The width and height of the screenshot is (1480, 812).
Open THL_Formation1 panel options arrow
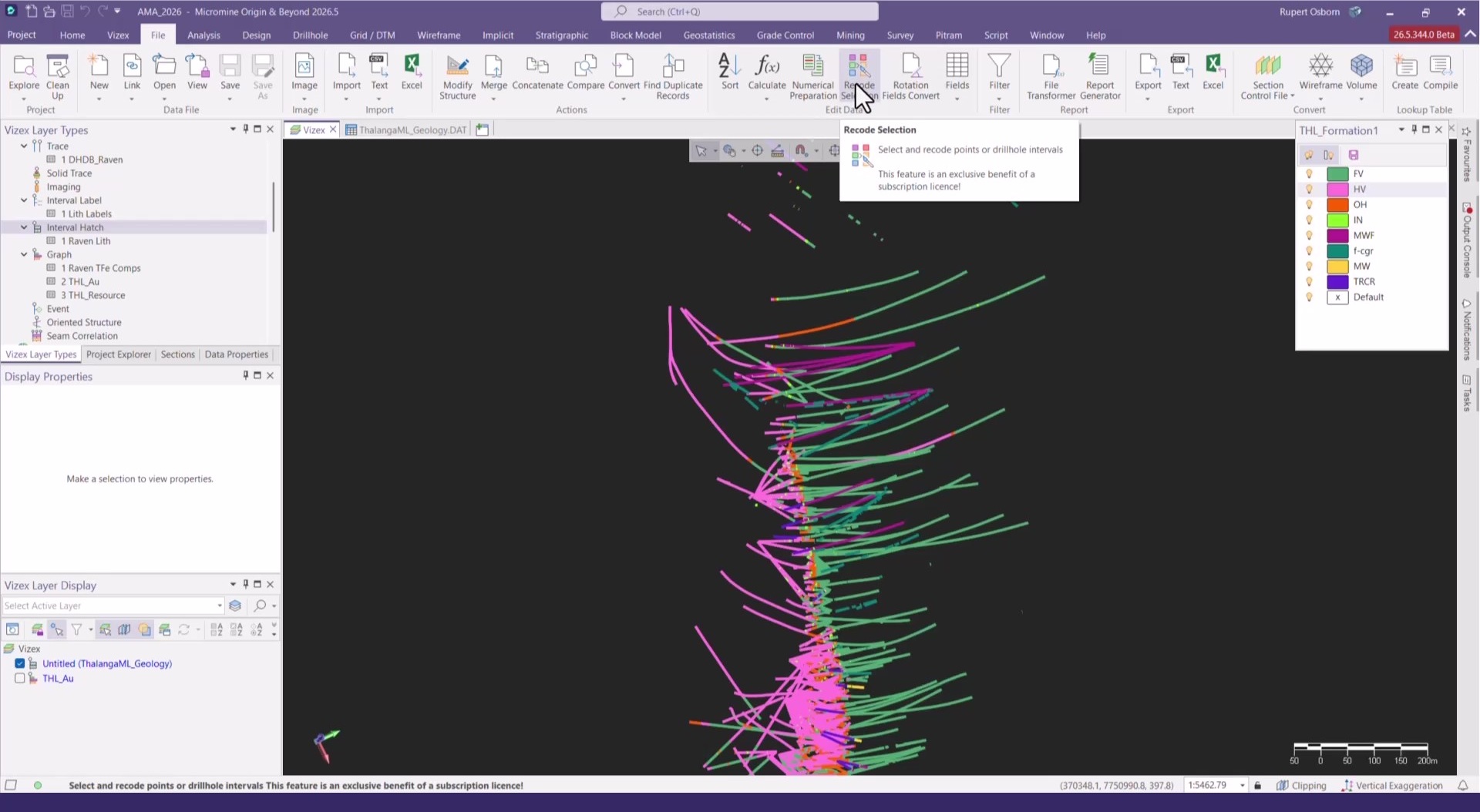(x=1401, y=129)
